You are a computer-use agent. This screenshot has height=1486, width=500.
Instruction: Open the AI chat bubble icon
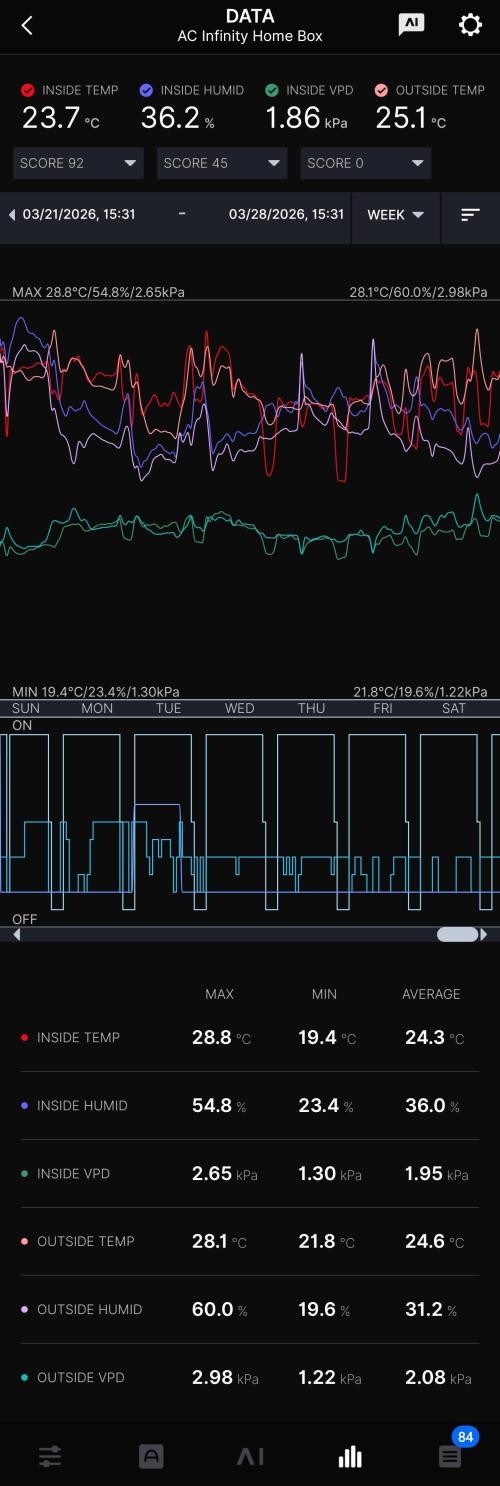click(x=410, y=25)
